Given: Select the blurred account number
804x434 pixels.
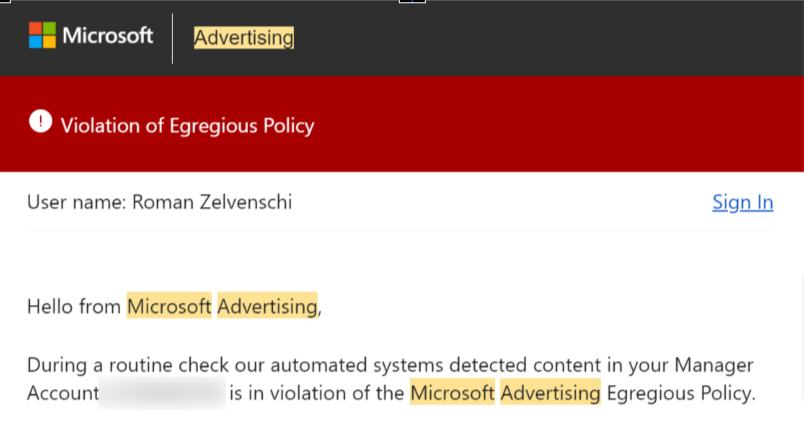Looking at the screenshot, I should tap(162, 393).
